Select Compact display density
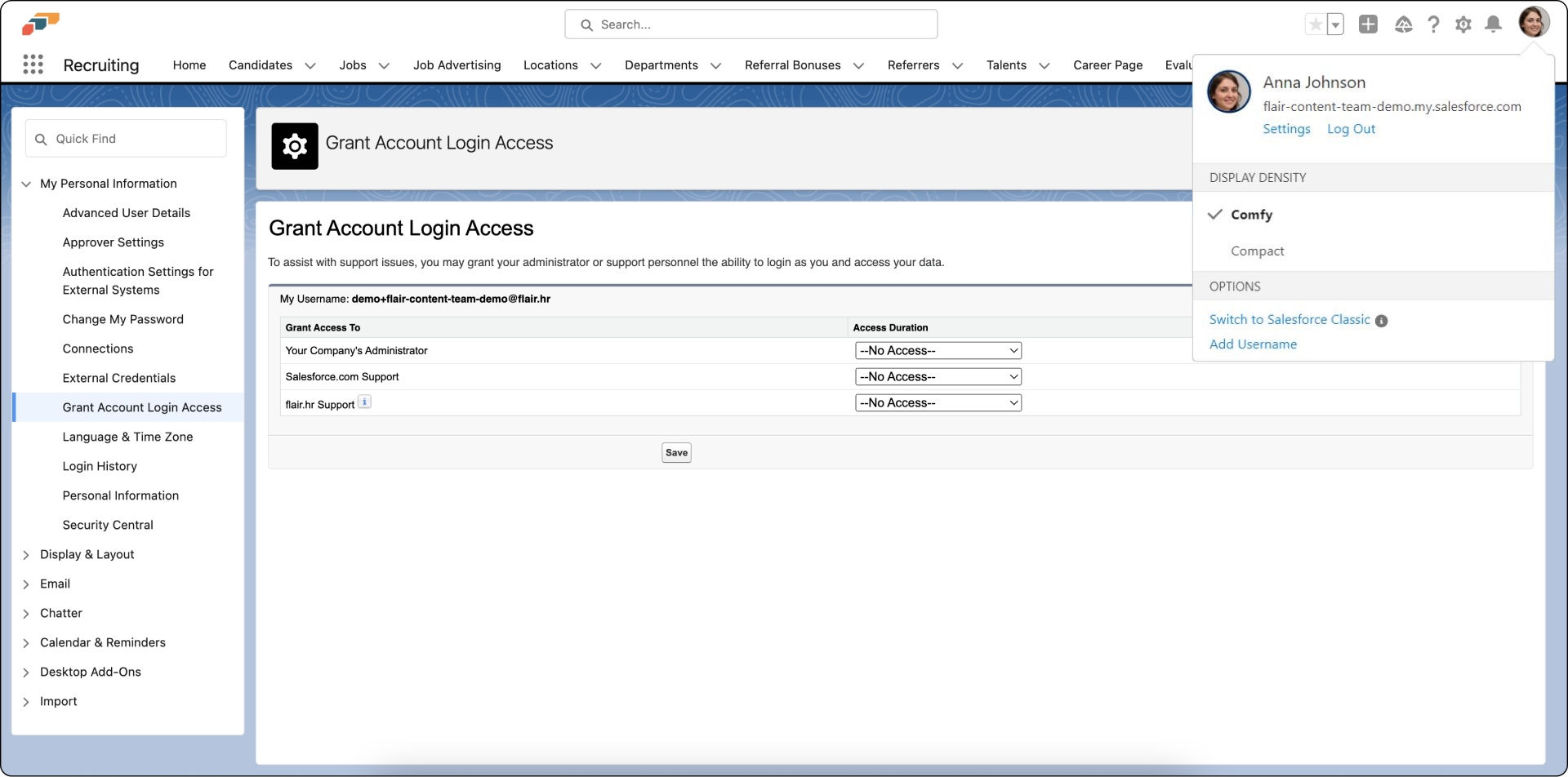The image size is (1568, 777). pos(1258,251)
